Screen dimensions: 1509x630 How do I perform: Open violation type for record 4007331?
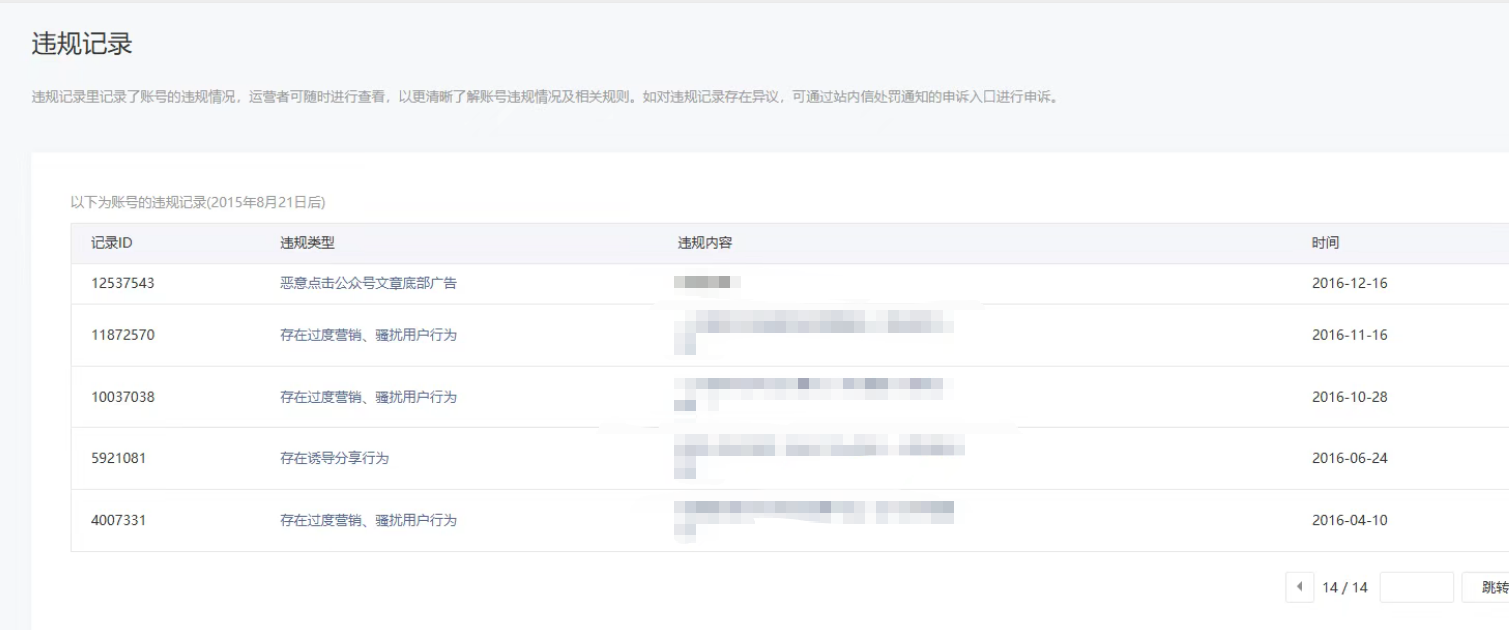point(368,520)
